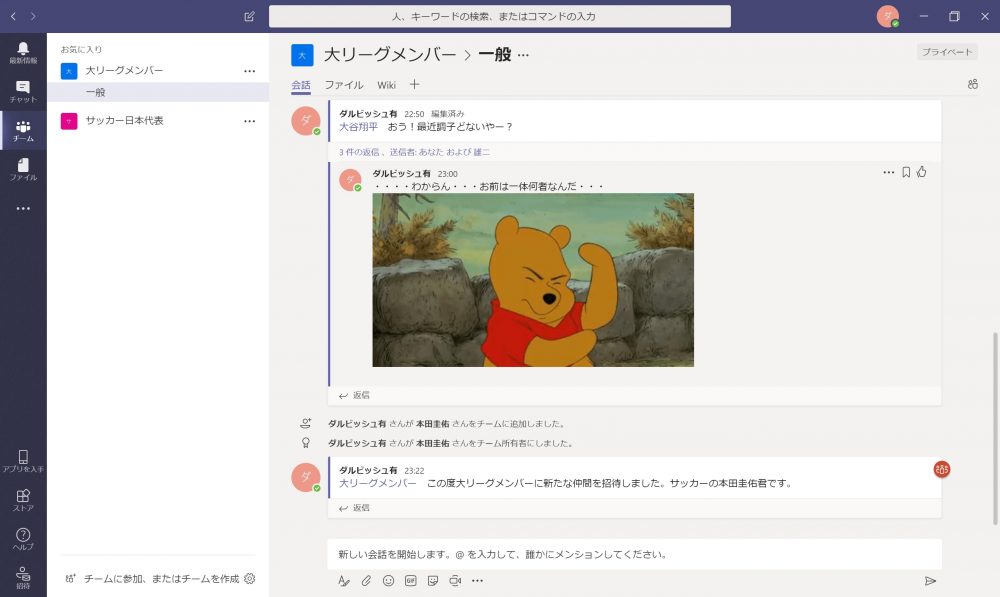Click the search and command box

click(500, 16)
